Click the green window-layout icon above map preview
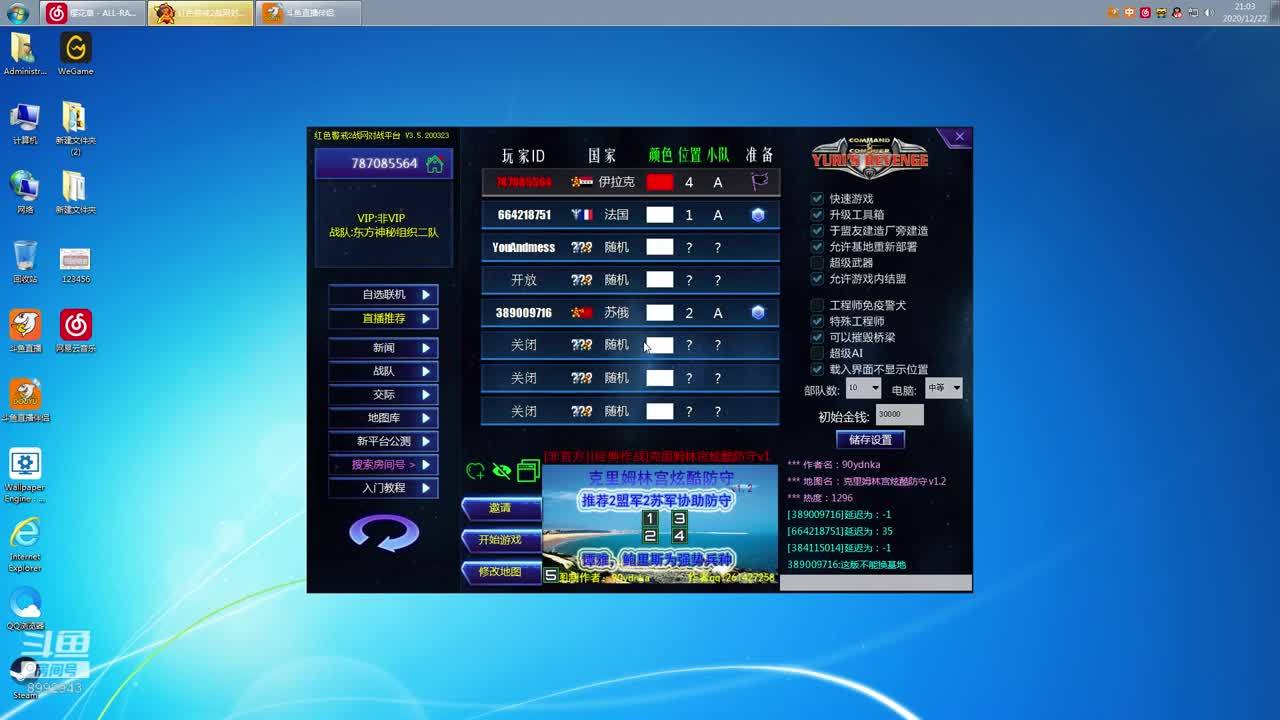This screenshot has height=720, width=1280. point(528,471)
